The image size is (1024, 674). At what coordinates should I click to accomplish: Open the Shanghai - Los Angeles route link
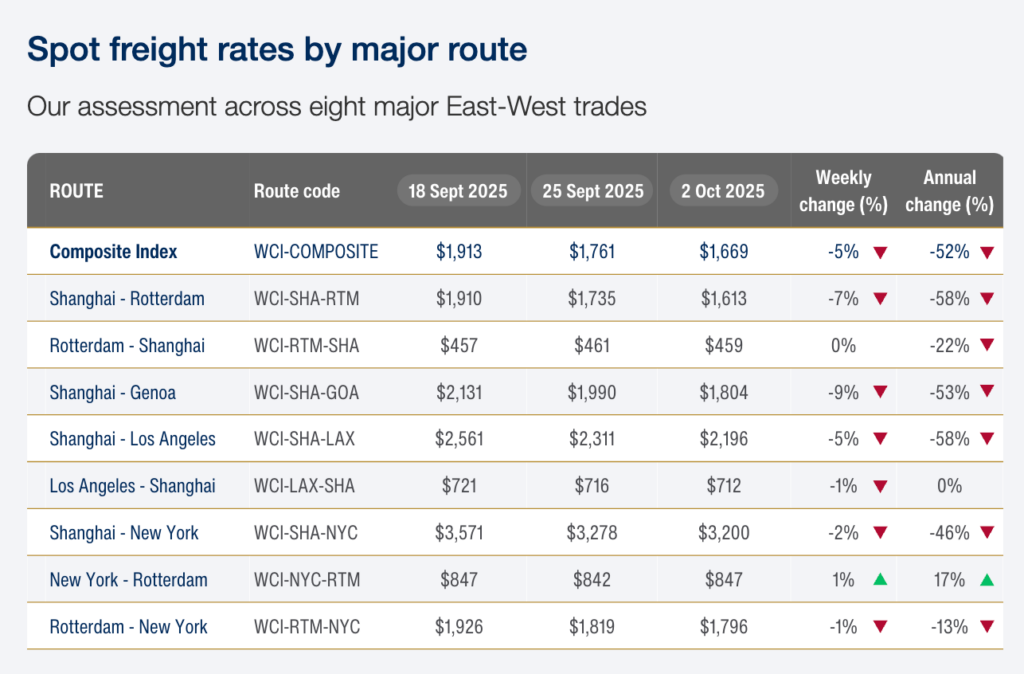click(x=132, y=440)
